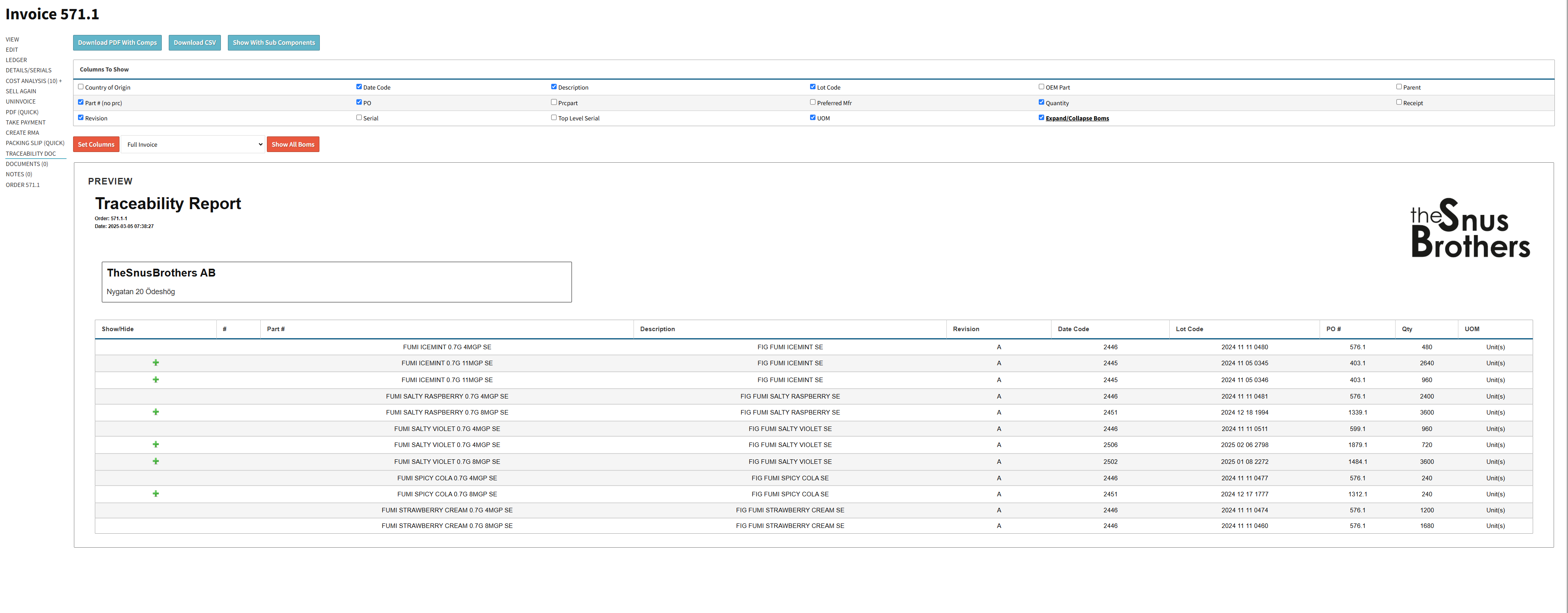Select SELL AGAIN in sidebar
Viewport: 1568px width, 613px height.
21,91
